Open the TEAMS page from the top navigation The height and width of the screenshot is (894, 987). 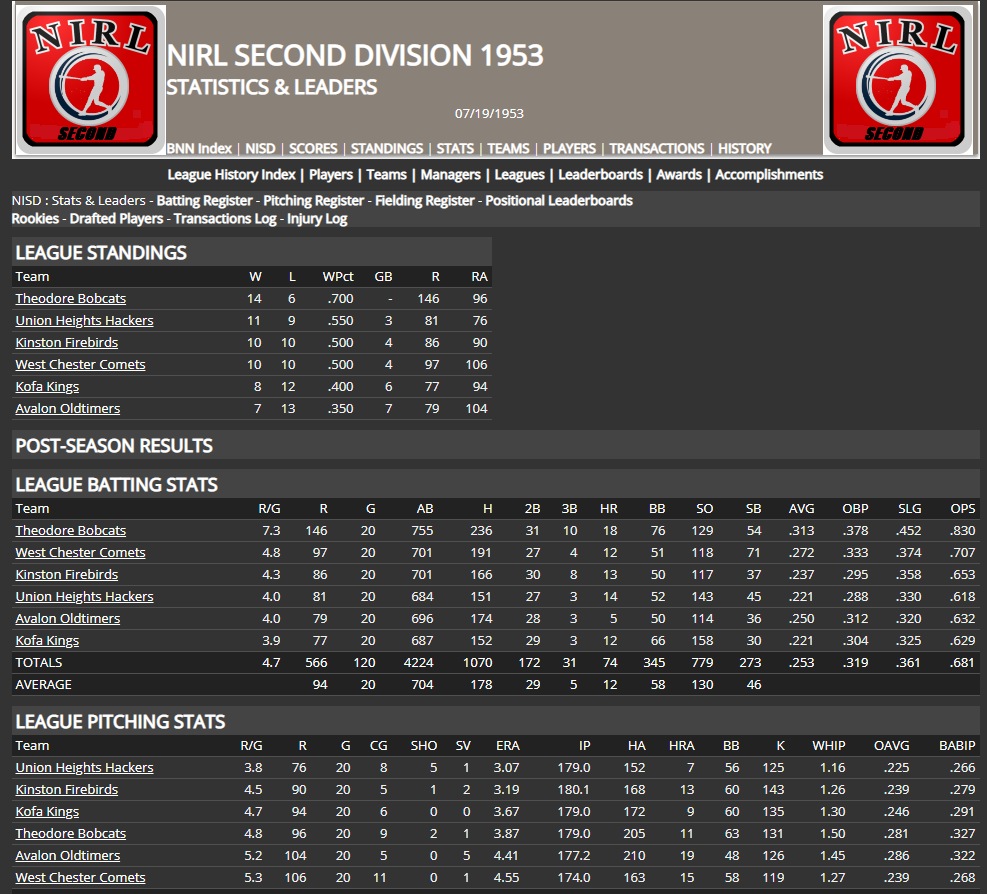508,148
